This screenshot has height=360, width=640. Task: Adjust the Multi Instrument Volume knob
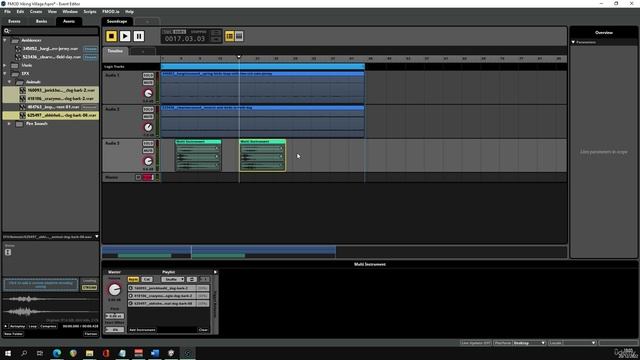[115, 290]
